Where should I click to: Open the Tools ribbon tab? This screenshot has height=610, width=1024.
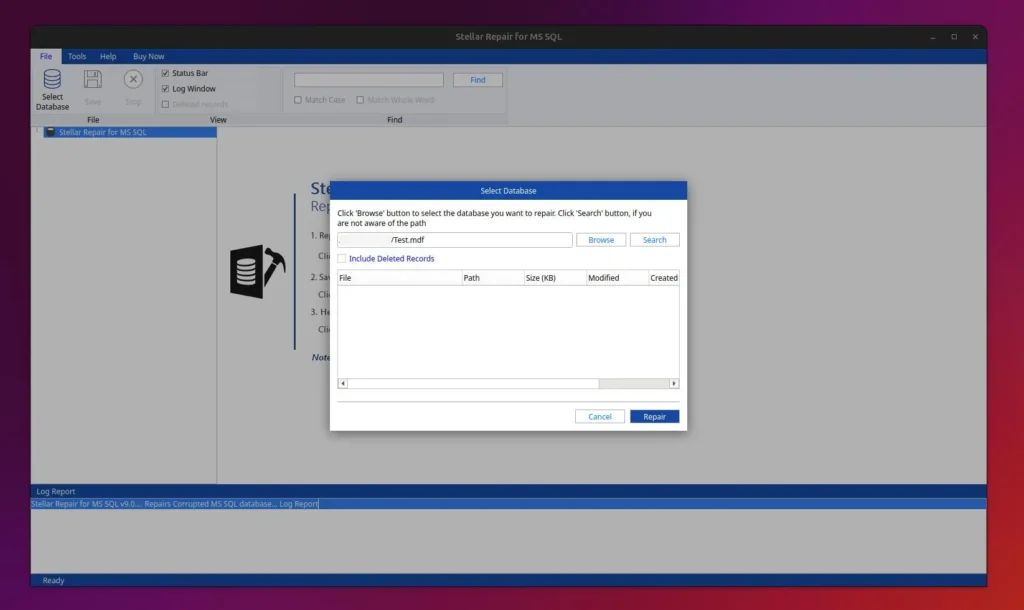point(77,57)
